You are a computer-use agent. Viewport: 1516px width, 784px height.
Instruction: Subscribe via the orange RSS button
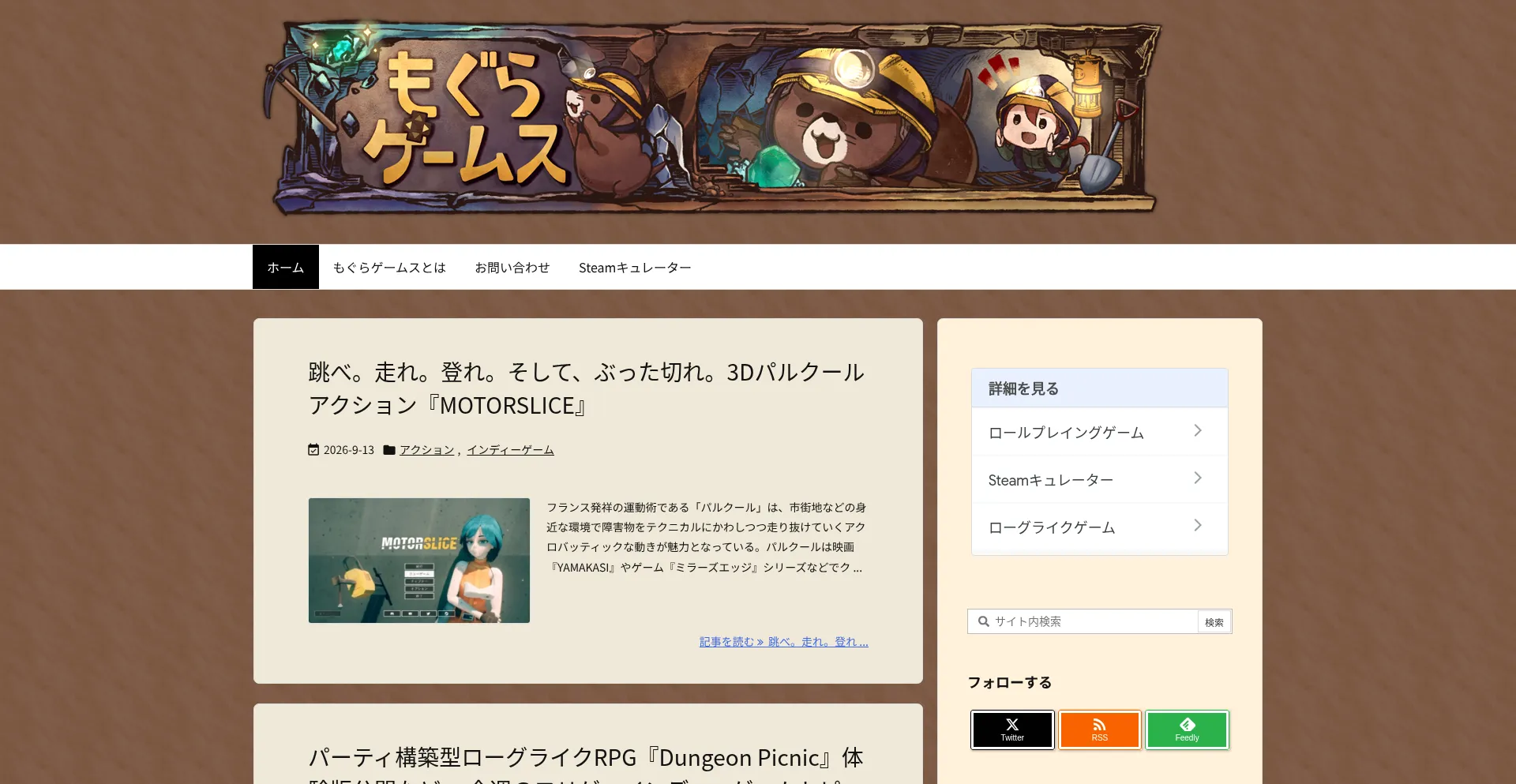click(x=1100, y=730)
